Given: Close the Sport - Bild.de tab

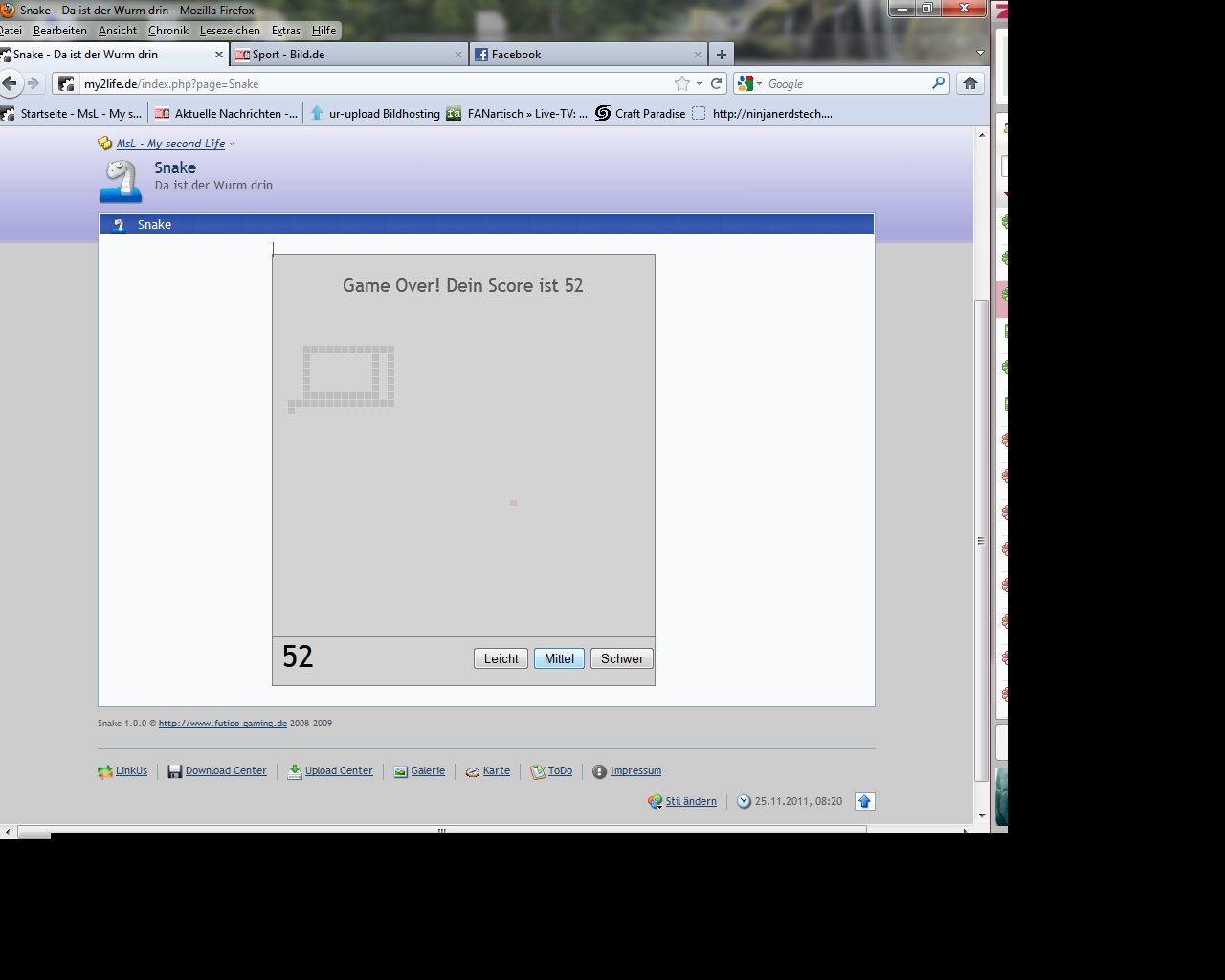Looking at the screenshot, I should pyautogui.click(x=457, y=55).
